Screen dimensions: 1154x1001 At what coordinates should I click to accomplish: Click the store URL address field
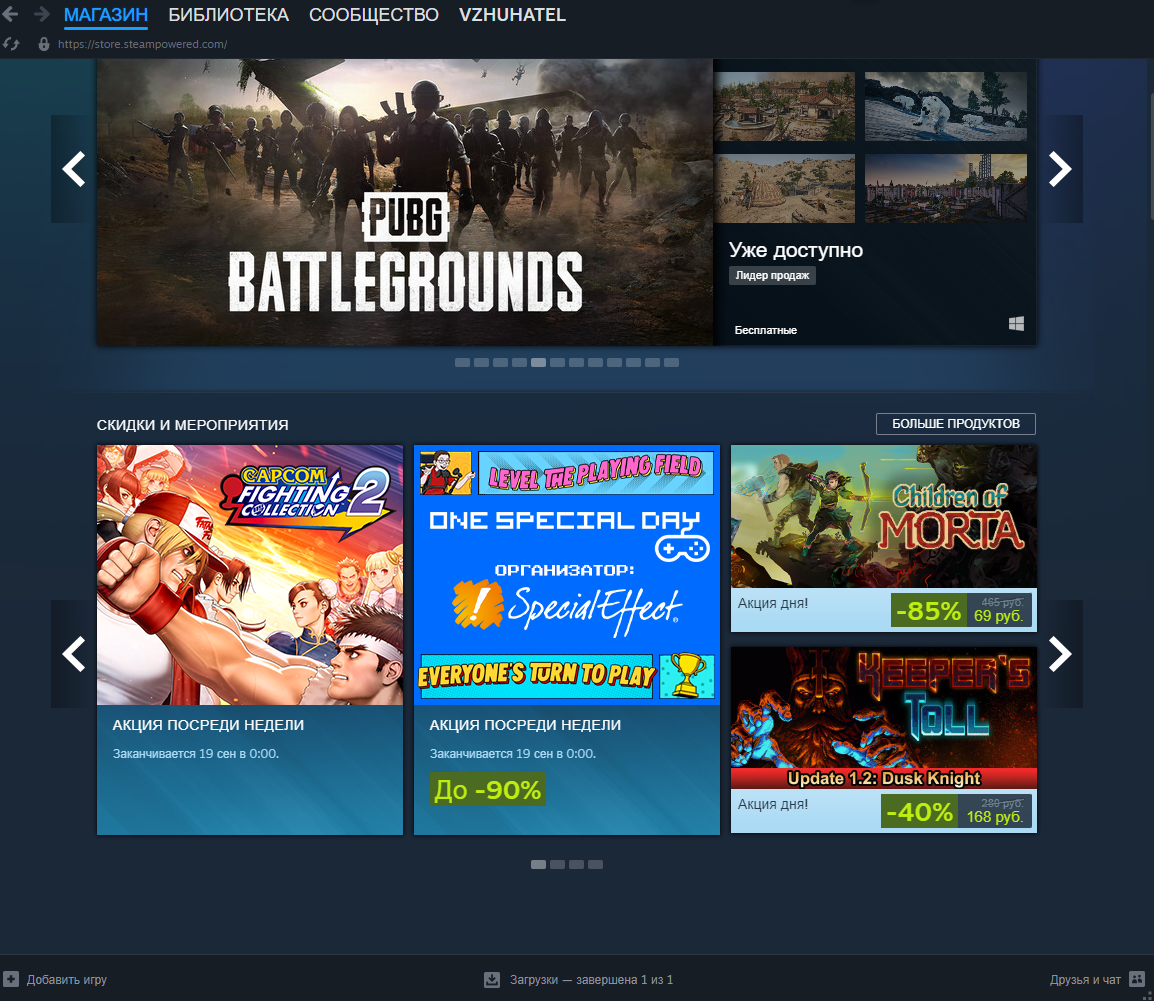click(142, 44)
